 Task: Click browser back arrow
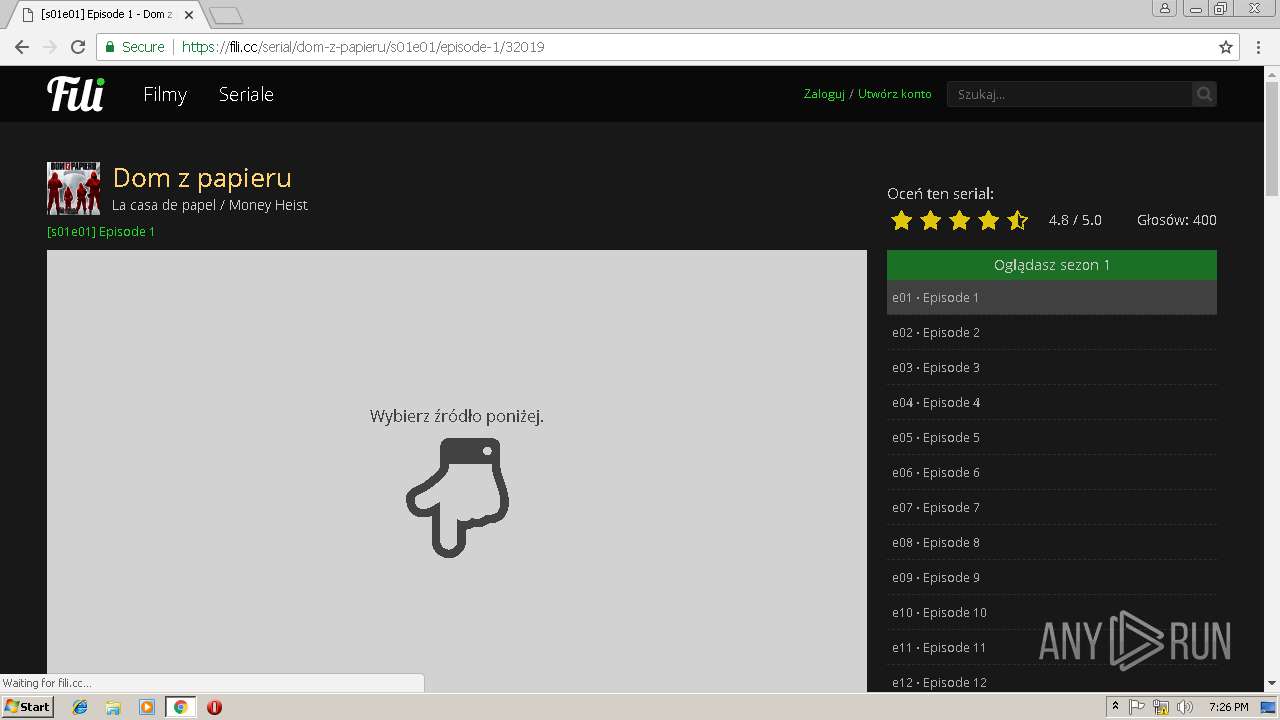click(x=22, y=47)
